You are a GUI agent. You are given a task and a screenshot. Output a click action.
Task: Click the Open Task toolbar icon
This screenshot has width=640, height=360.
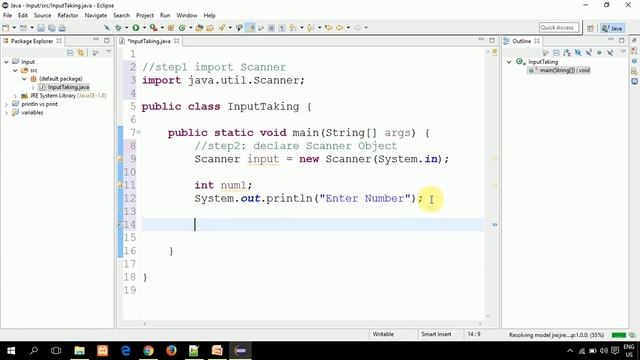tap(210, 28)
